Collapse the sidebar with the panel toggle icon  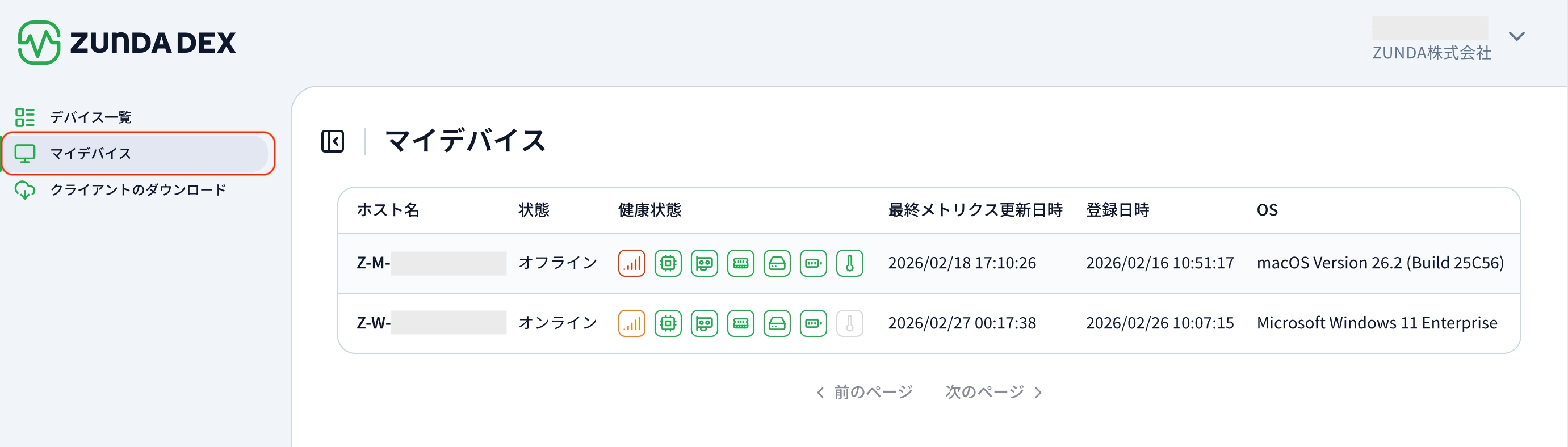pyautogui.click(x=332, y=141)
